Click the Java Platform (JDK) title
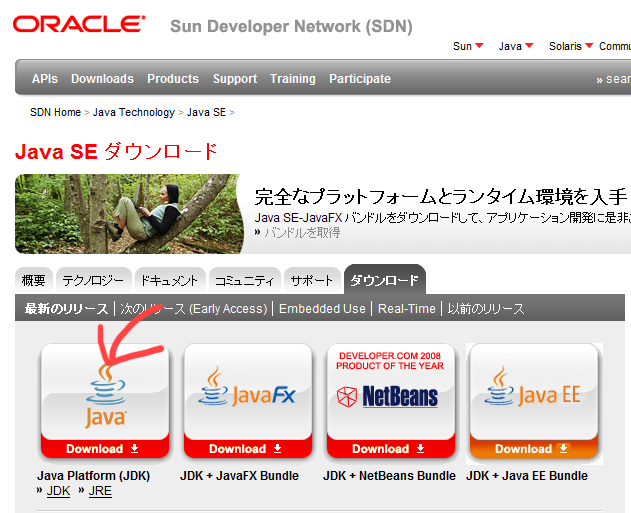 (x=93, y=476)
